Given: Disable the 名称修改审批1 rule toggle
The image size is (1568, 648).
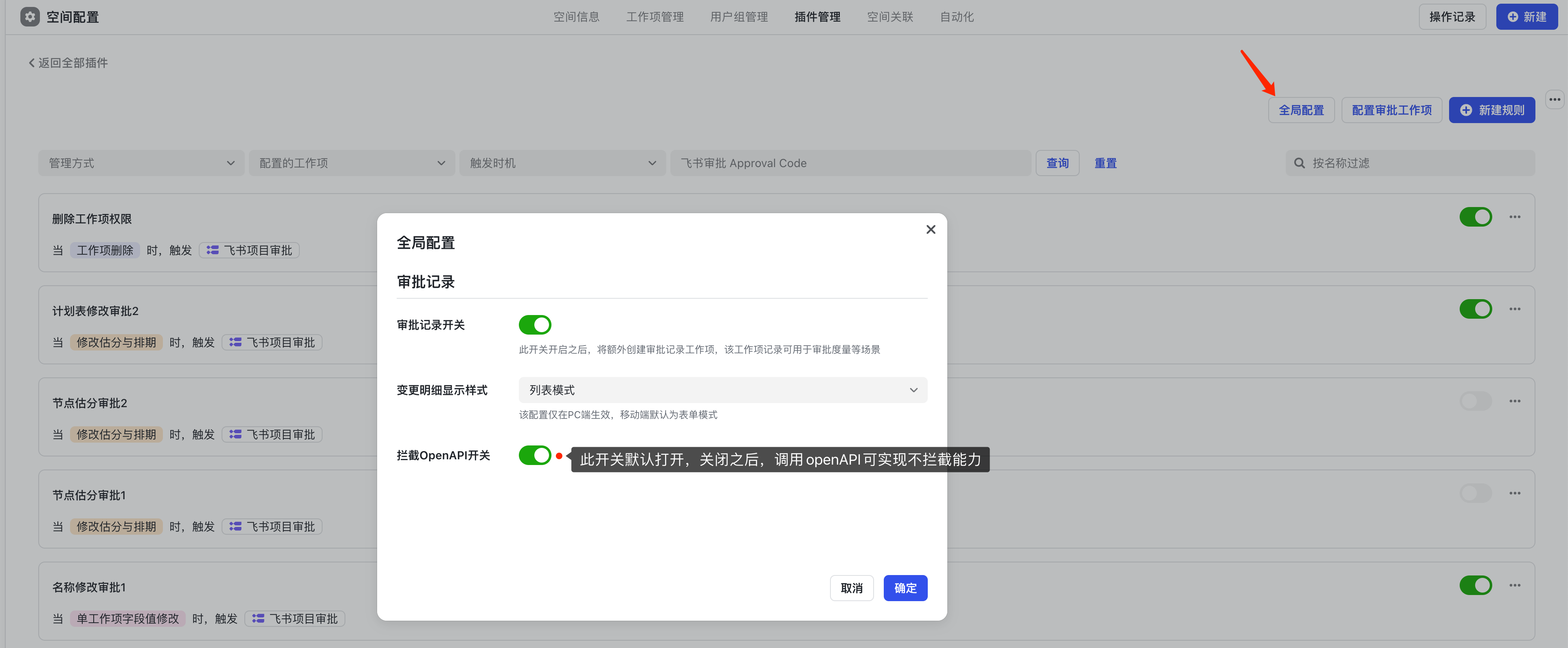Looking at the screenshot, I should click(x=1476, y=585).
